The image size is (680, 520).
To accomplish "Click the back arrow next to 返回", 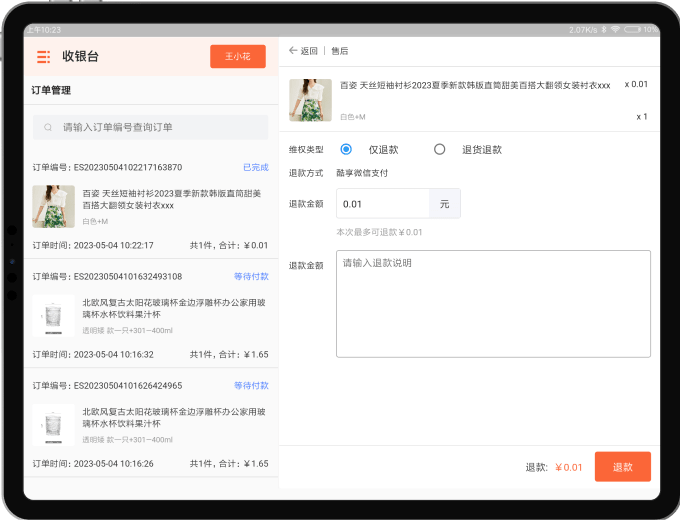I will tap(293, 51).
